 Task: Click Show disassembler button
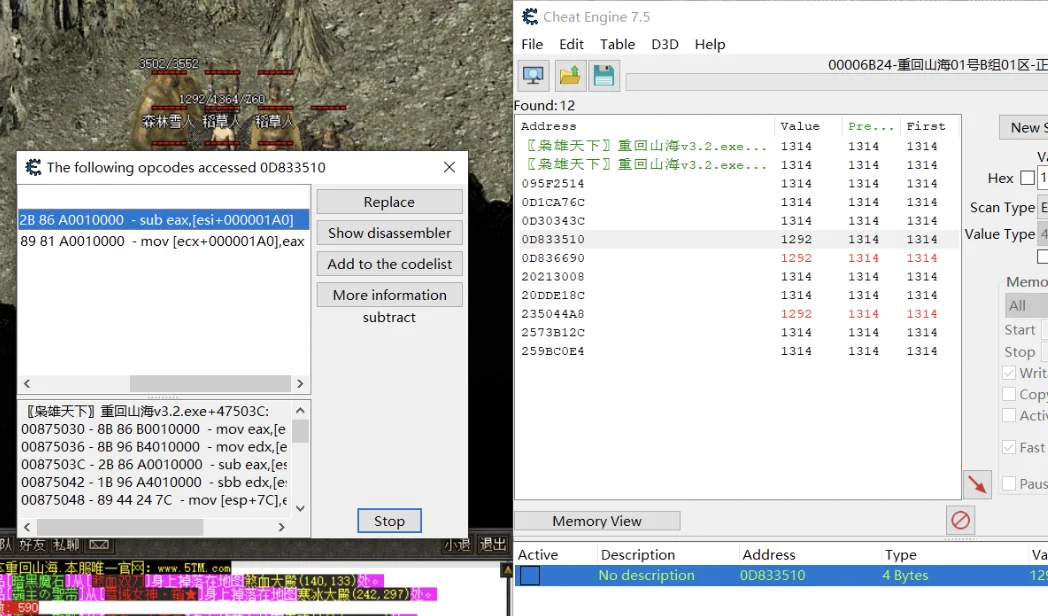pos(389,233)
